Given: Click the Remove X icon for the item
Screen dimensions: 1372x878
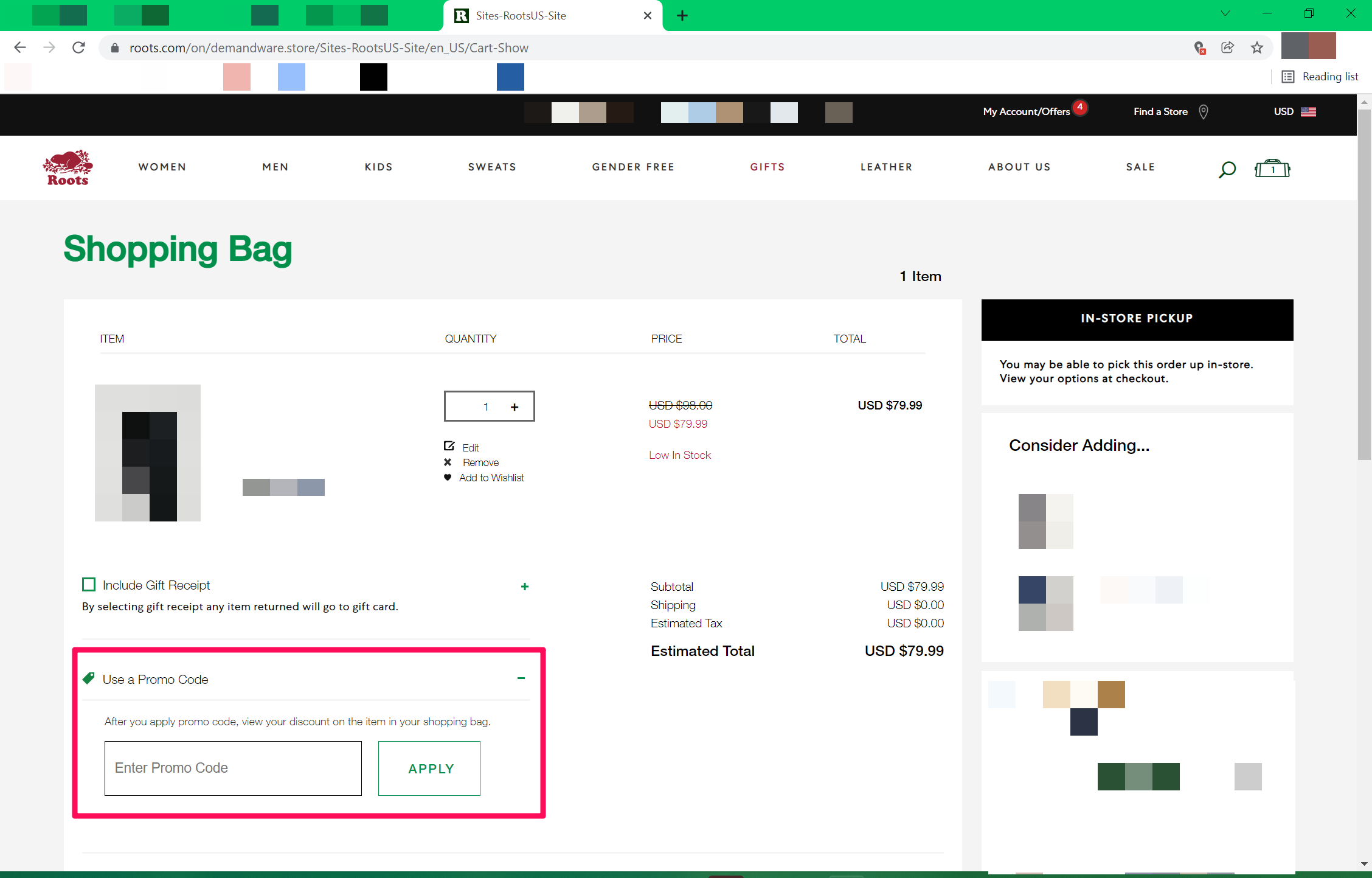Looking at the screenshot, I should click(448, 462).
